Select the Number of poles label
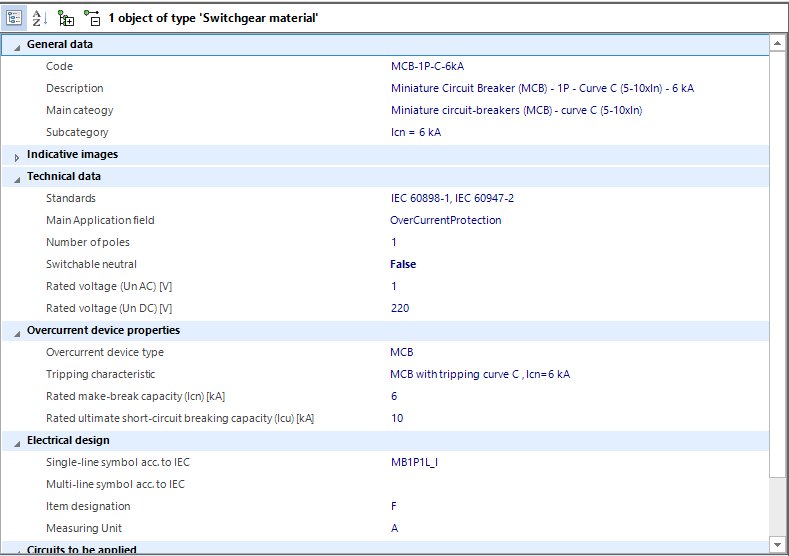This screenshot has height=556, width=789. pos(88,242)
